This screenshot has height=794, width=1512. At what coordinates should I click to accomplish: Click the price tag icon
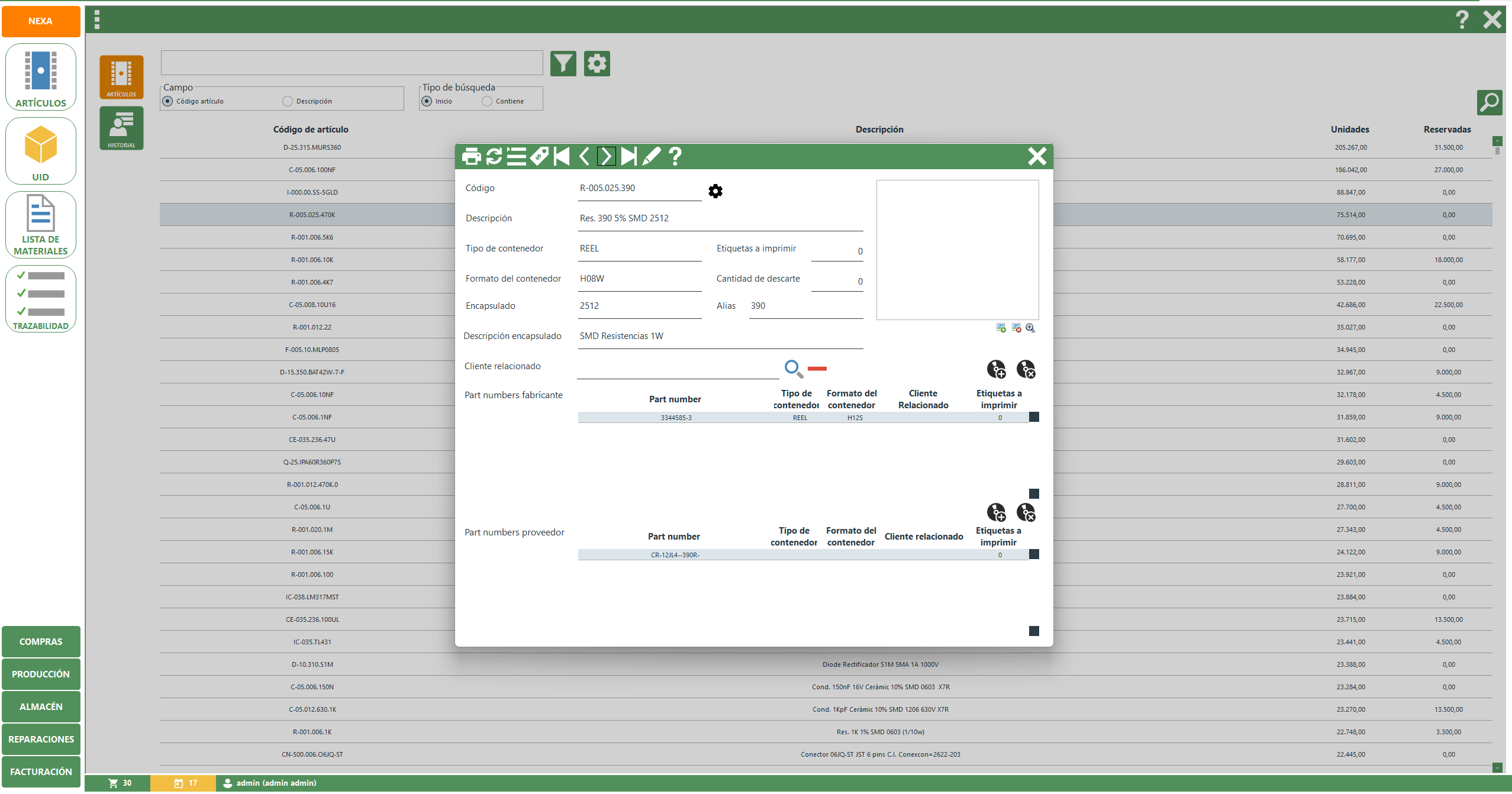pos(539,156)
